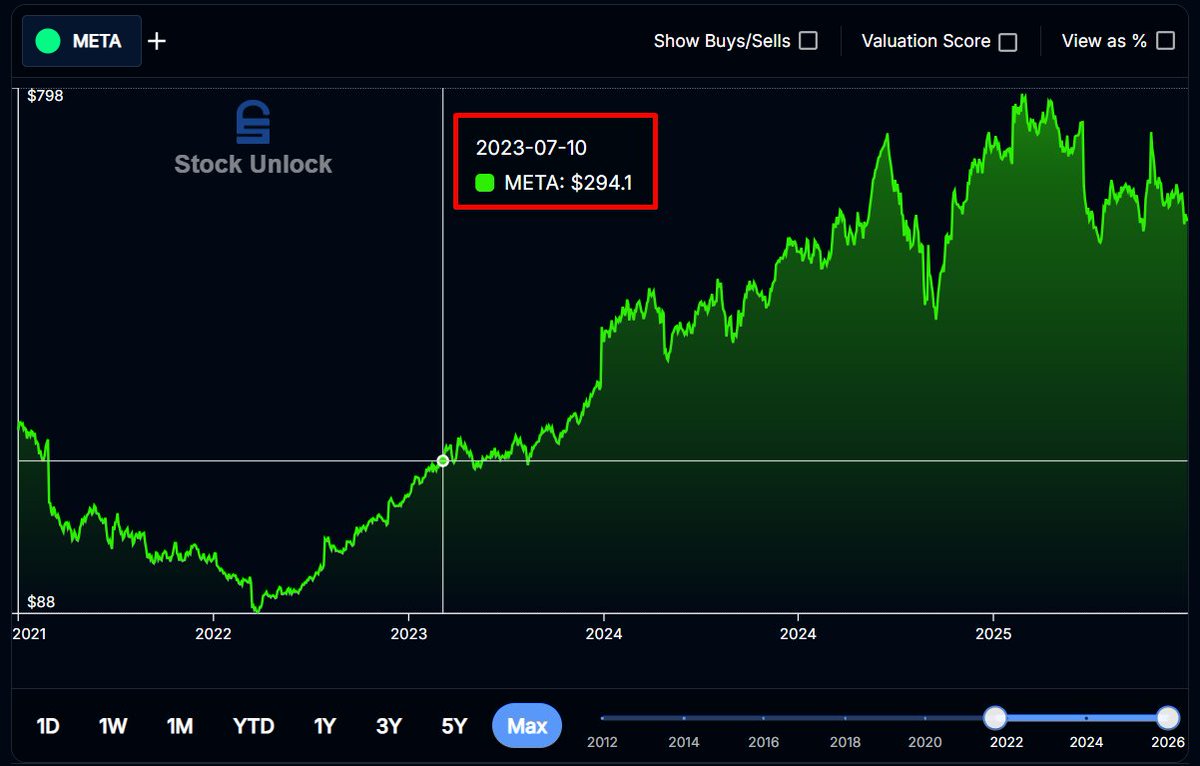Select the 1D time range
The width and height of the screenshot is (1200, 766).
pos(48,726)
